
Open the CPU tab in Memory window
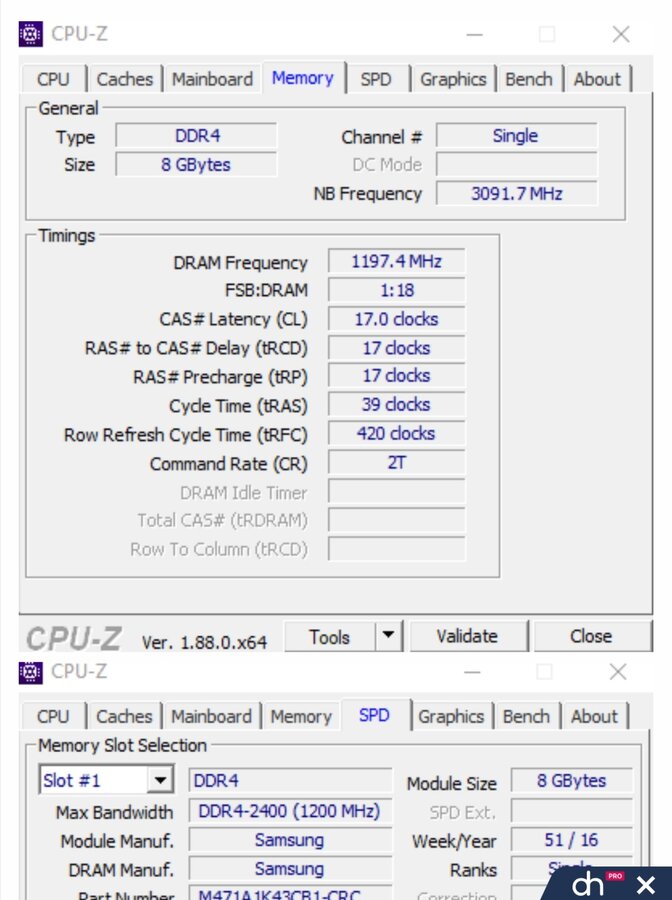click(53, 79)
